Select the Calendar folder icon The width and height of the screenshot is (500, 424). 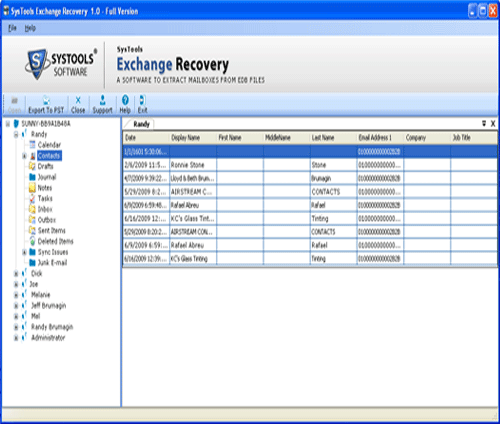pos(32,145)
